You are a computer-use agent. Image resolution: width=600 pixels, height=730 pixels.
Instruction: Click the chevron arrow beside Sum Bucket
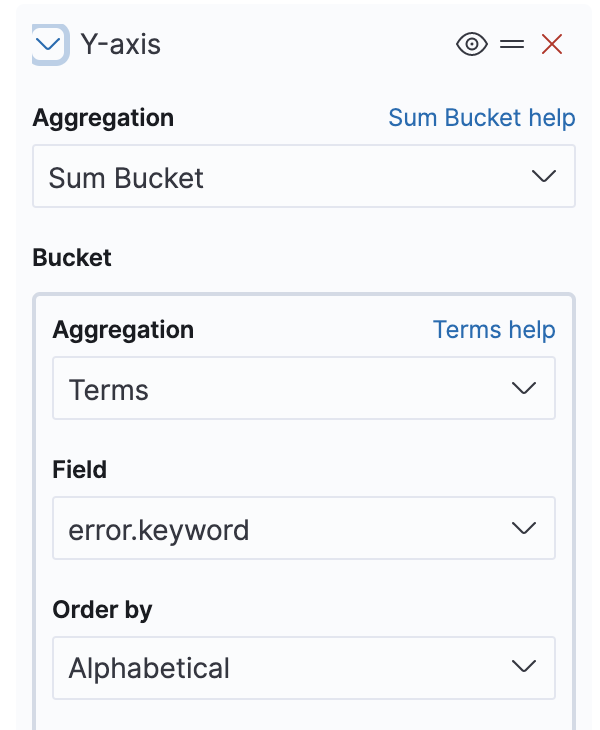tap(544, 176)
